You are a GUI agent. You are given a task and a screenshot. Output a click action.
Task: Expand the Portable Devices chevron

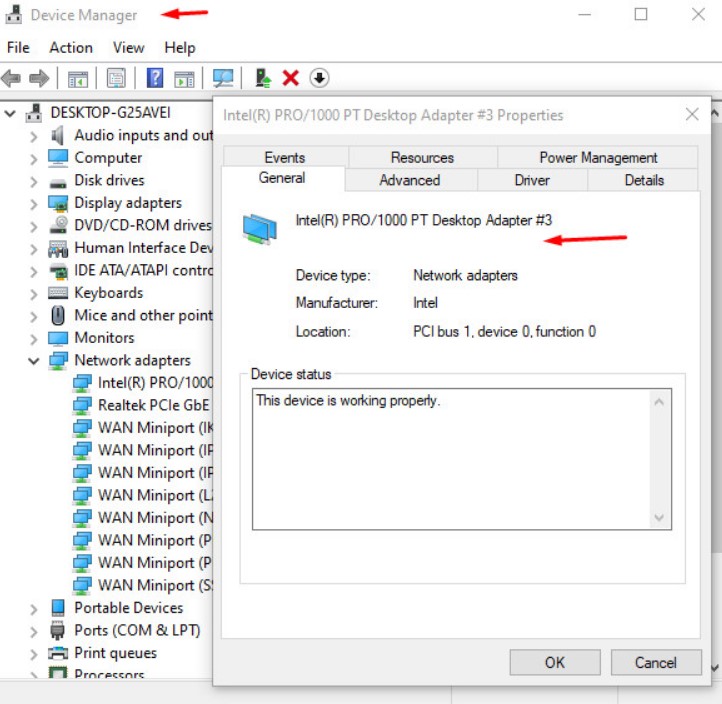click(33, 609)
